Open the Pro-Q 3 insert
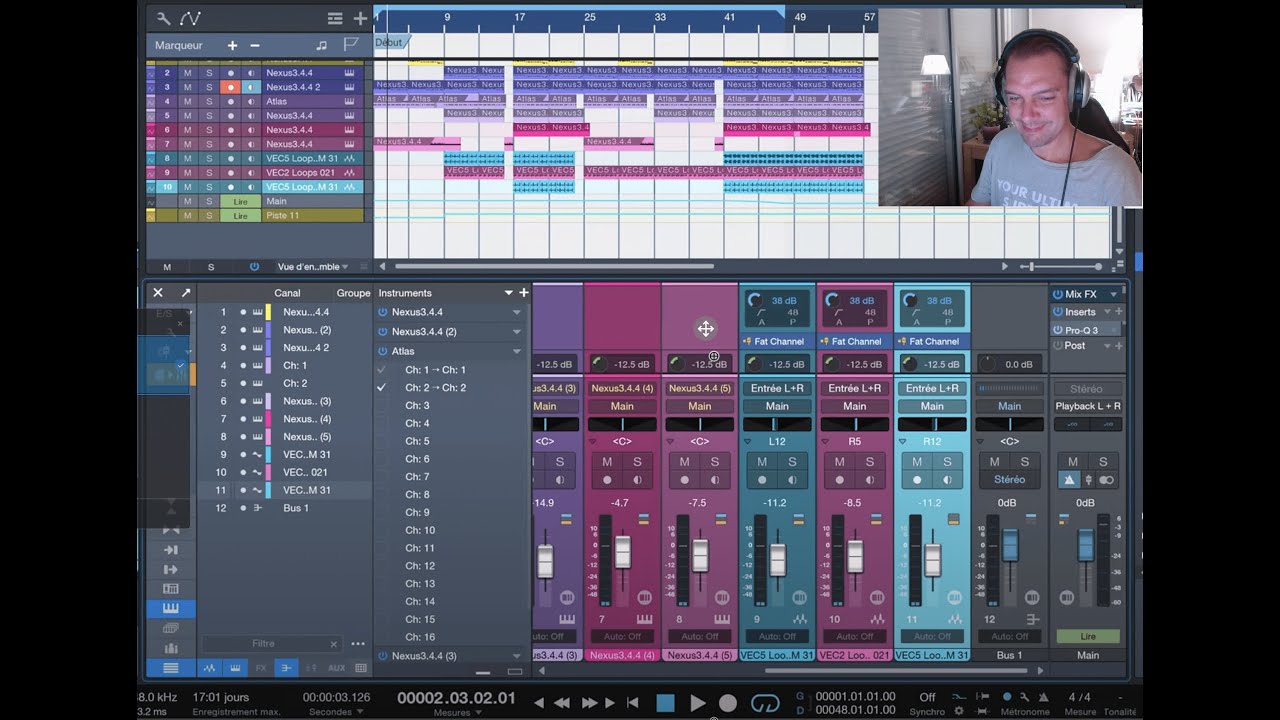Viewport: 1280px width, 720px height. point(1081,330)
